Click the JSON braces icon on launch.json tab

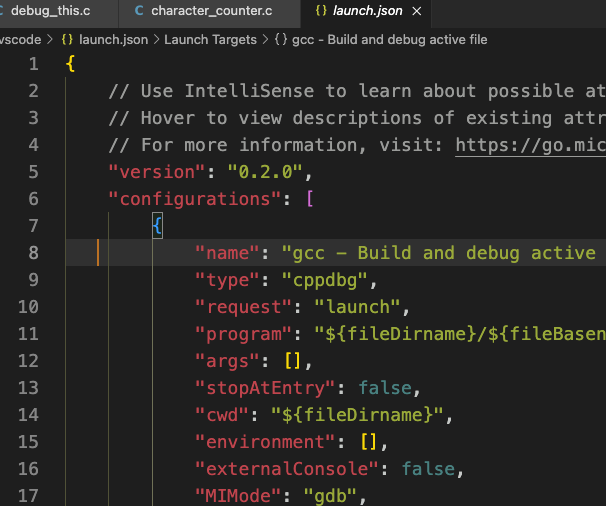(320, 13)
